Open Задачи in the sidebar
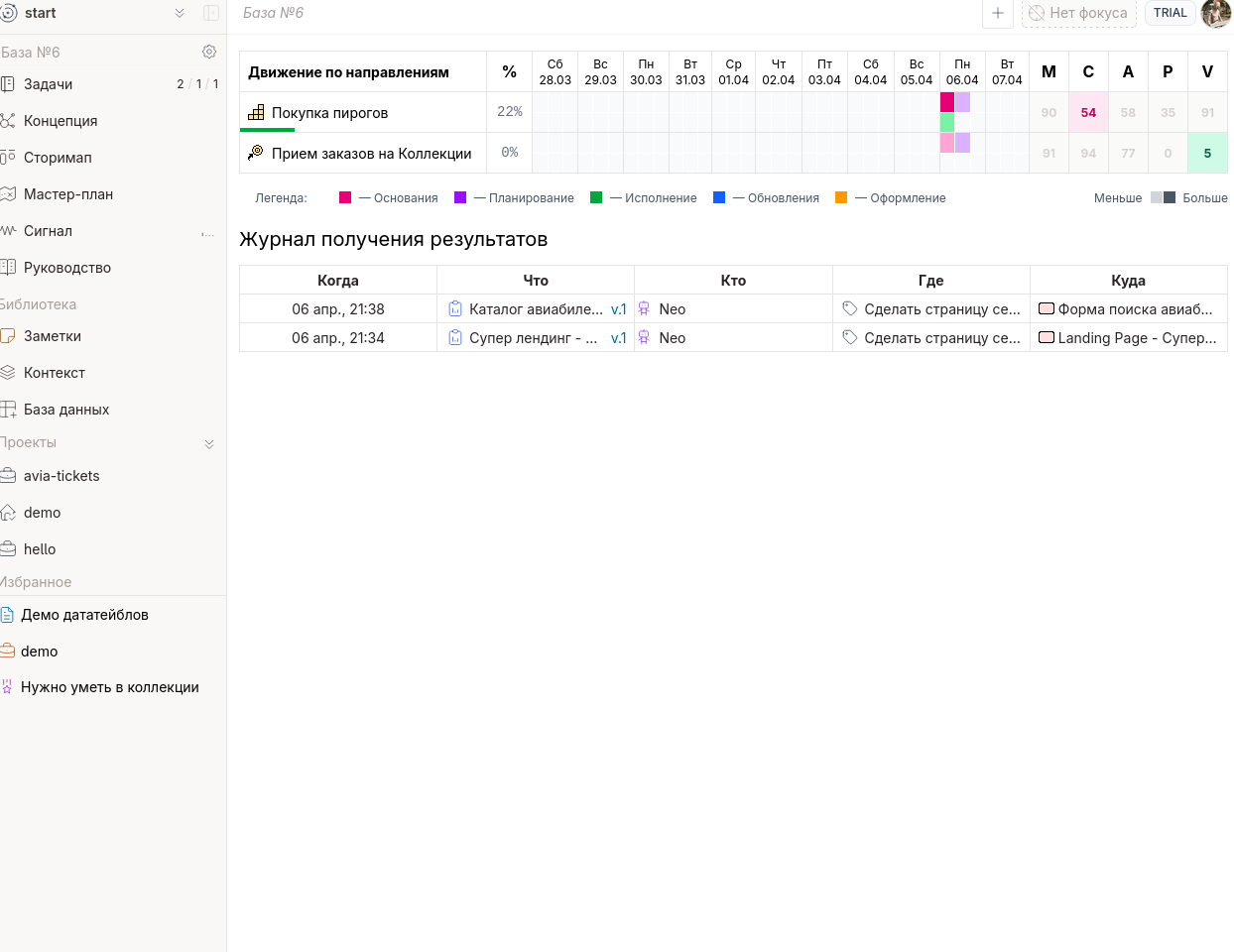1234x952 pixels. pos(48,84)
